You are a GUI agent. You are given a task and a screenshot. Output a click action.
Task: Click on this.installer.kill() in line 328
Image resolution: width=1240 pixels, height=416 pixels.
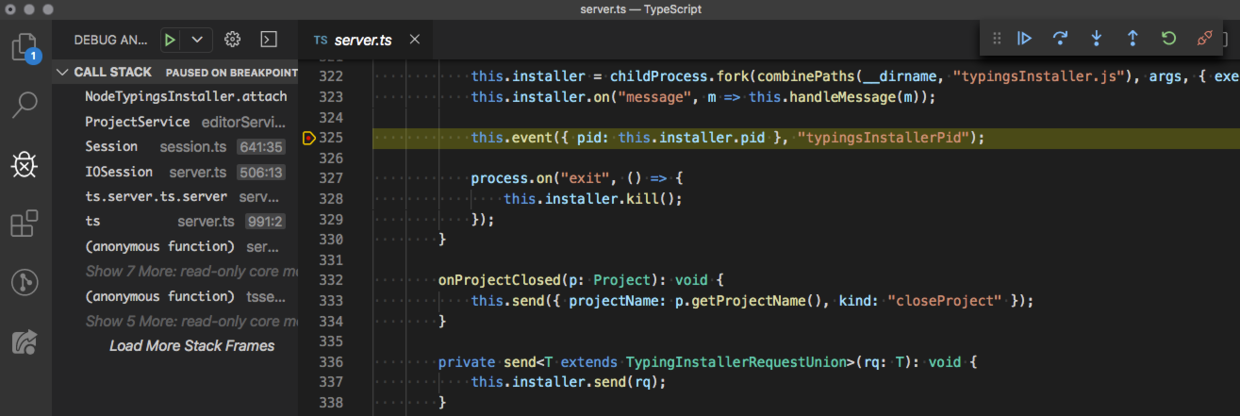[593, 199]
